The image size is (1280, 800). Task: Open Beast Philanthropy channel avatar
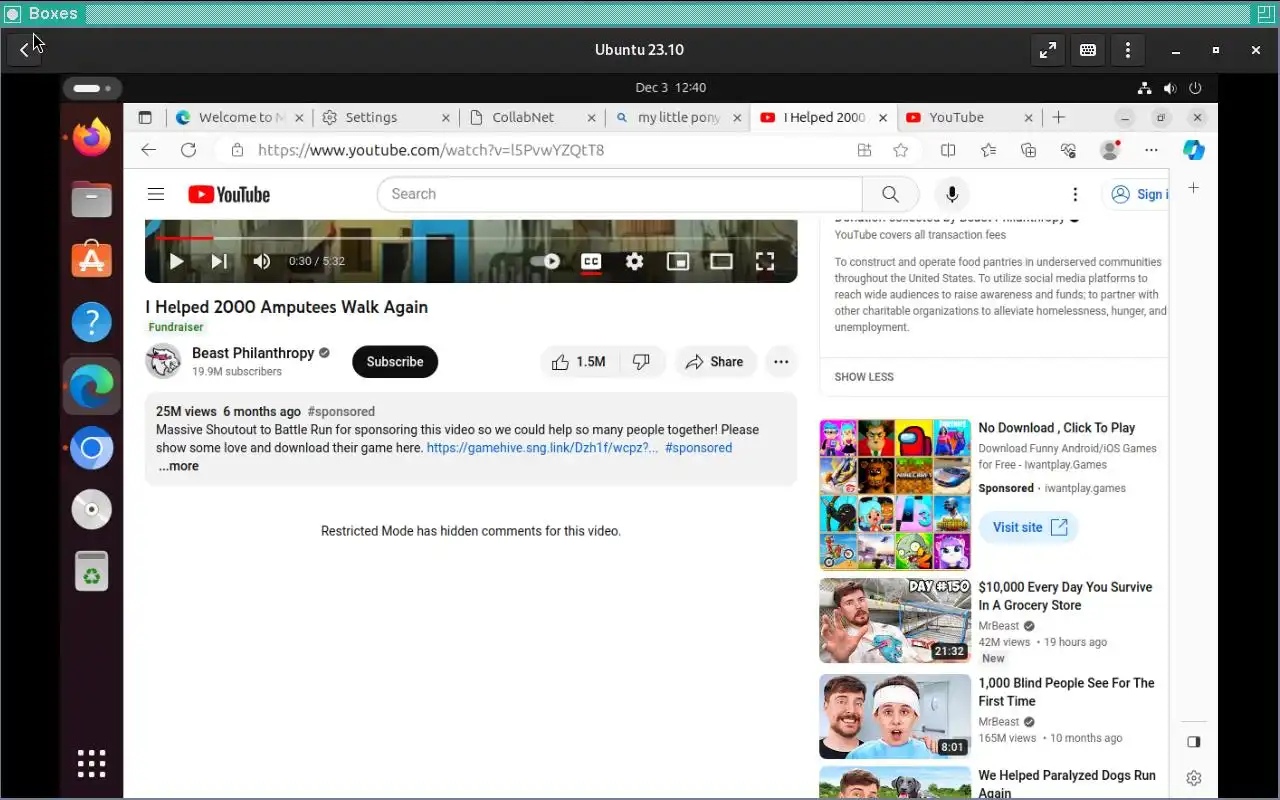[x=163, y=361]
